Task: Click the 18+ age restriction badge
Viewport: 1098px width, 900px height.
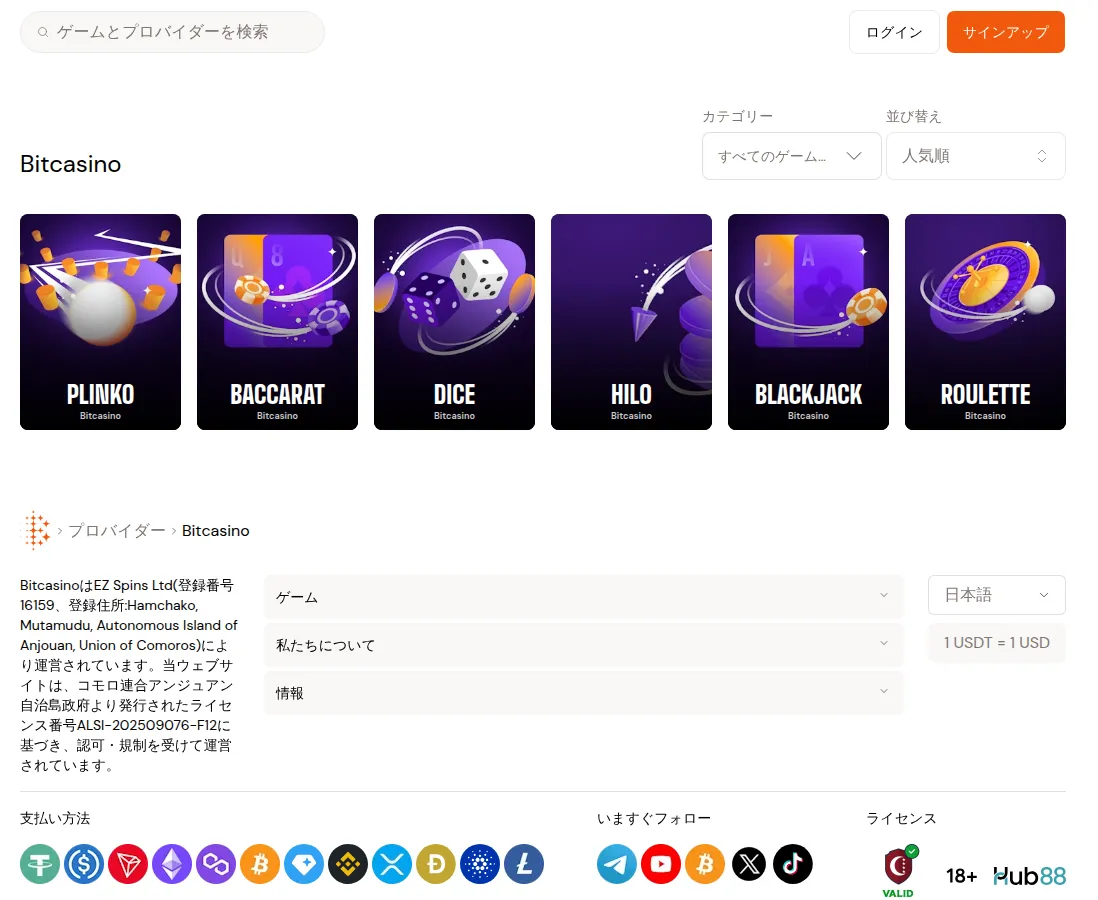Action: click(x=961, y=875)
